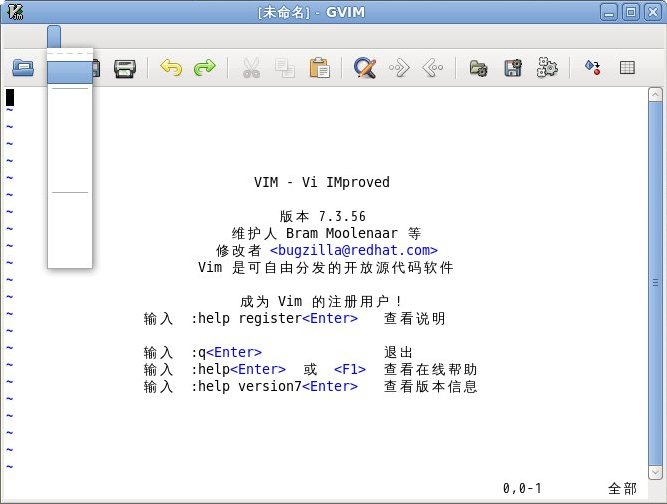Screen dimensions: 667x504
Task: Click the '成为 Vim 的注册用户！' line
Action: 321,302
